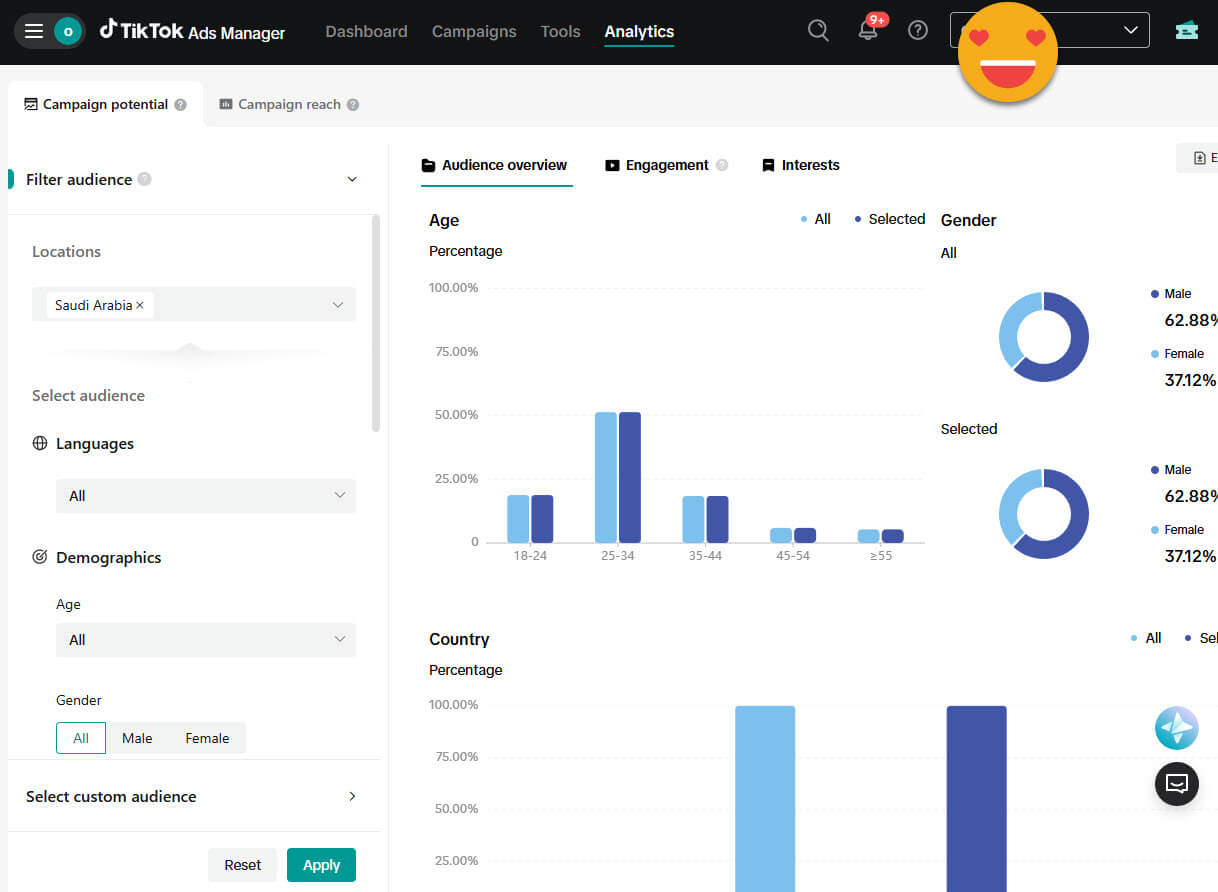The image size is (1218, 892).
Task: Select the Male gender option
Action: [137, 738]
